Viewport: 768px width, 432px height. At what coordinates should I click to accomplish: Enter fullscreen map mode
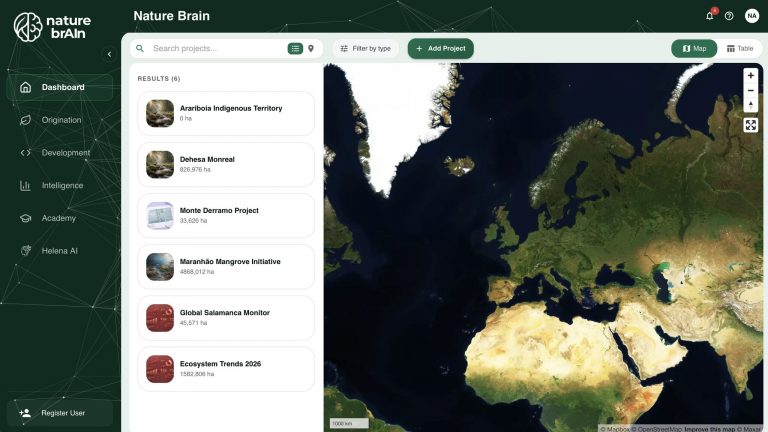[x=751, y=125]
